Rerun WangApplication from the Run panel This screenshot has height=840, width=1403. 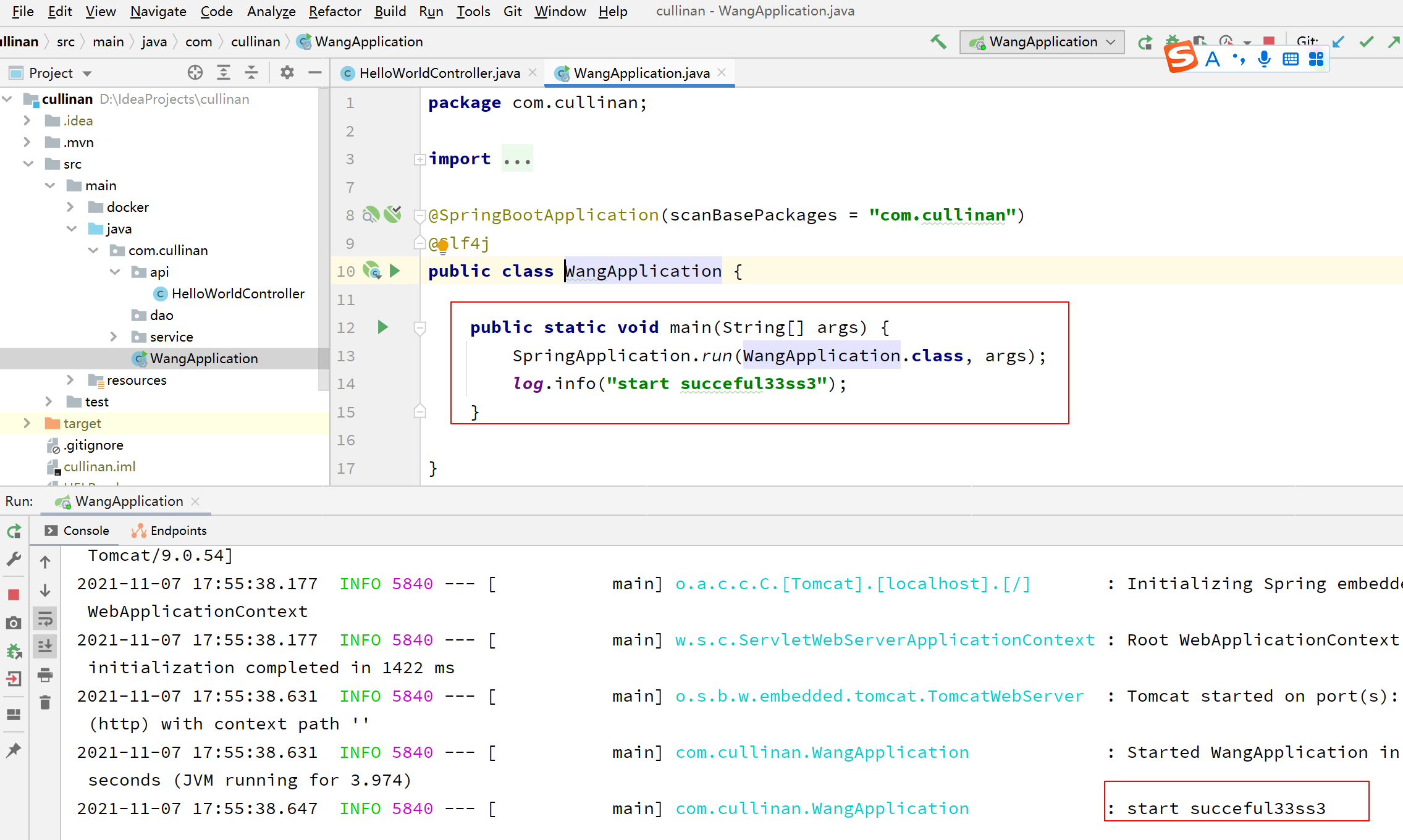14,532
